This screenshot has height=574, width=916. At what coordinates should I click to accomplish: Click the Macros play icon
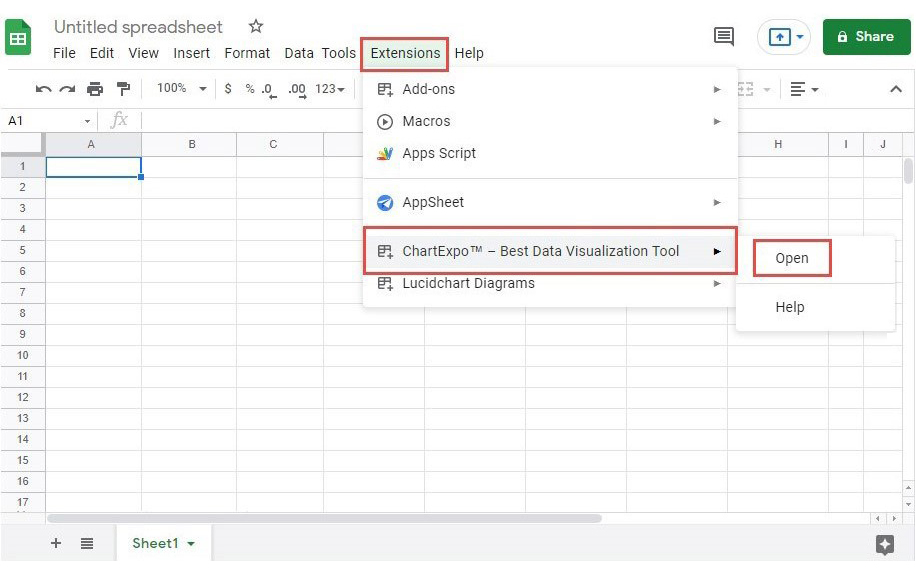pos(384,121)
